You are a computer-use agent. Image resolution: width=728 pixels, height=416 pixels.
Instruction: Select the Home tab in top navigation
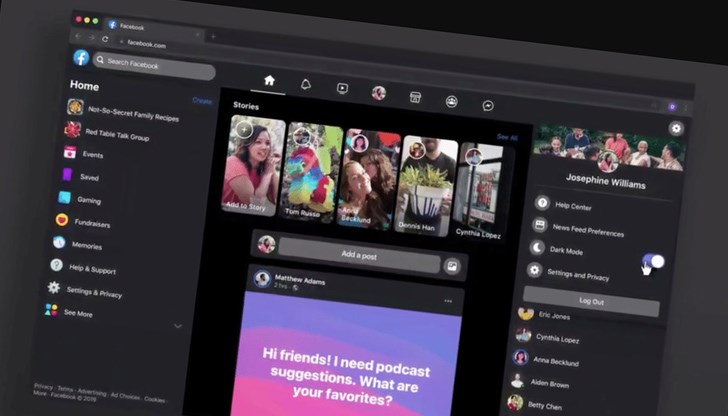(x=268, y=80)
